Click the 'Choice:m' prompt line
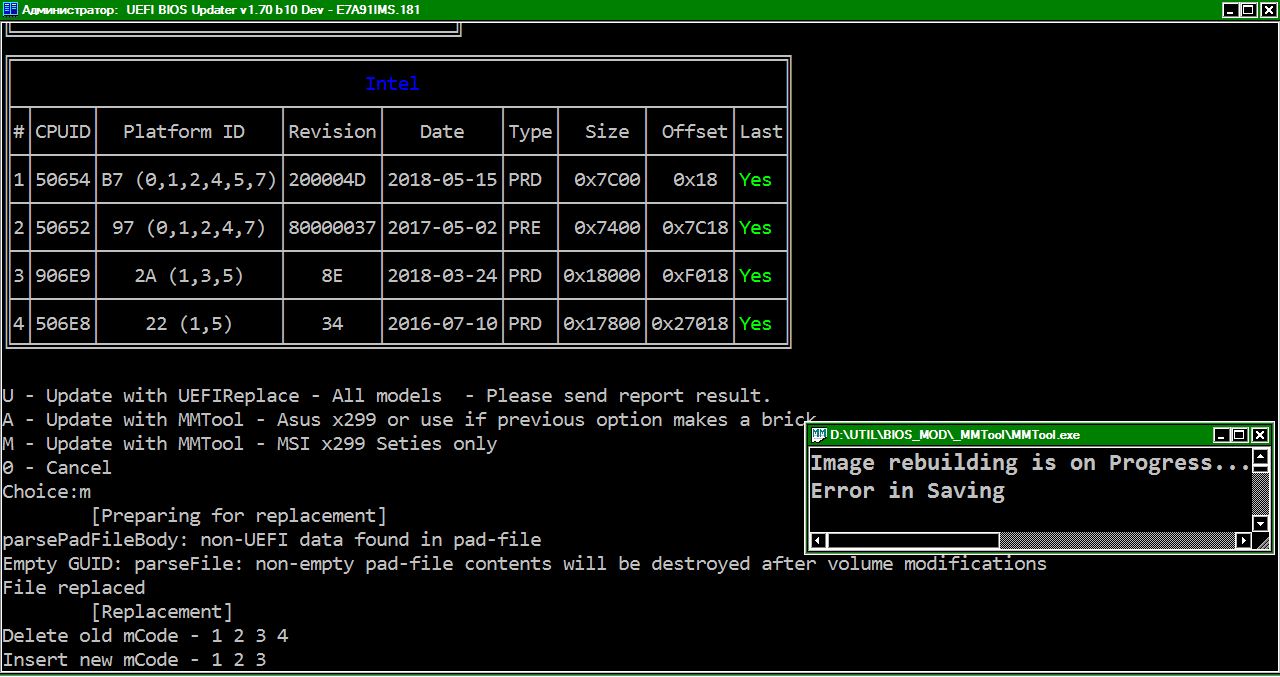 (x=46, y=492)
